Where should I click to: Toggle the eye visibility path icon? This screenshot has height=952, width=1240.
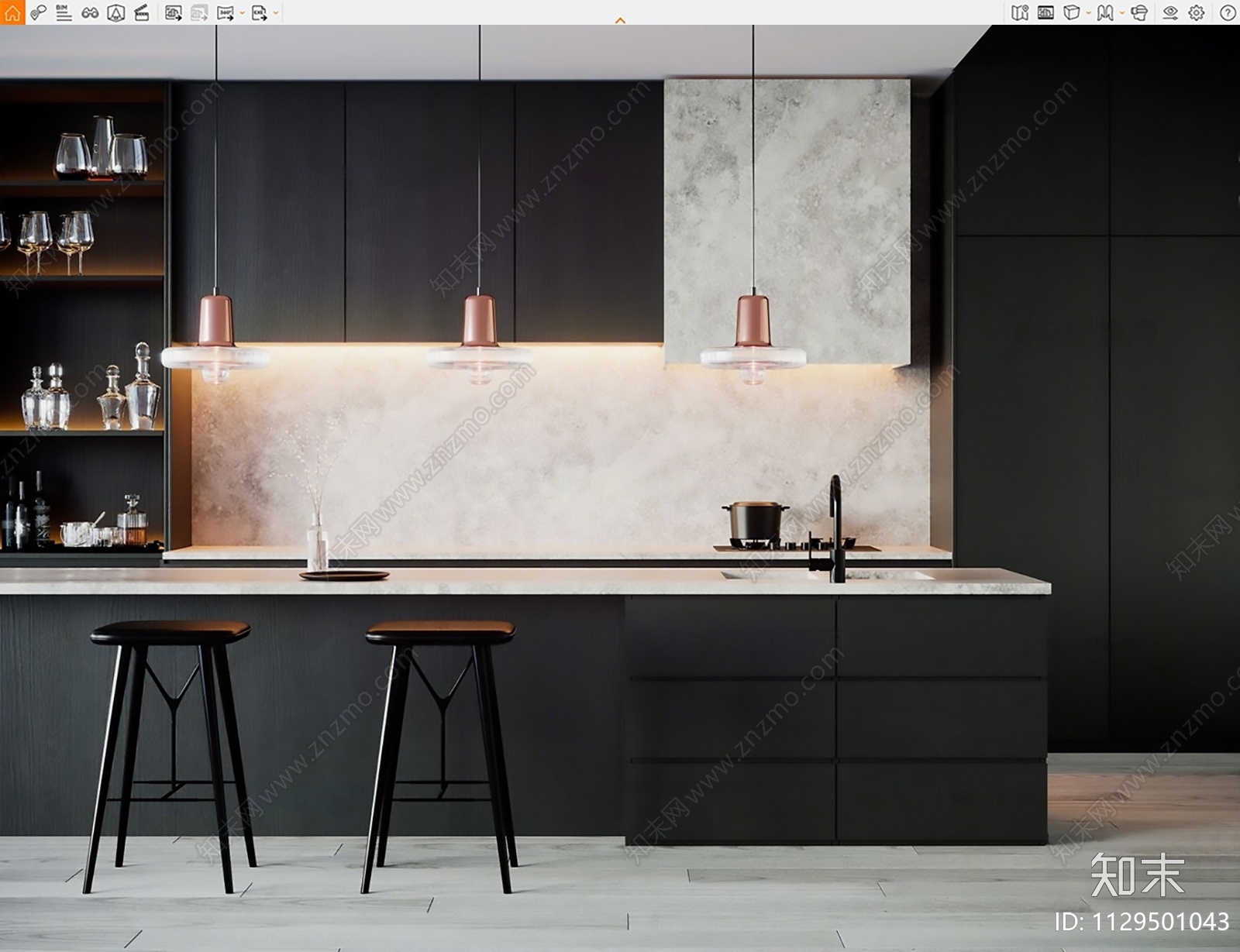[x=1170, y=12]
